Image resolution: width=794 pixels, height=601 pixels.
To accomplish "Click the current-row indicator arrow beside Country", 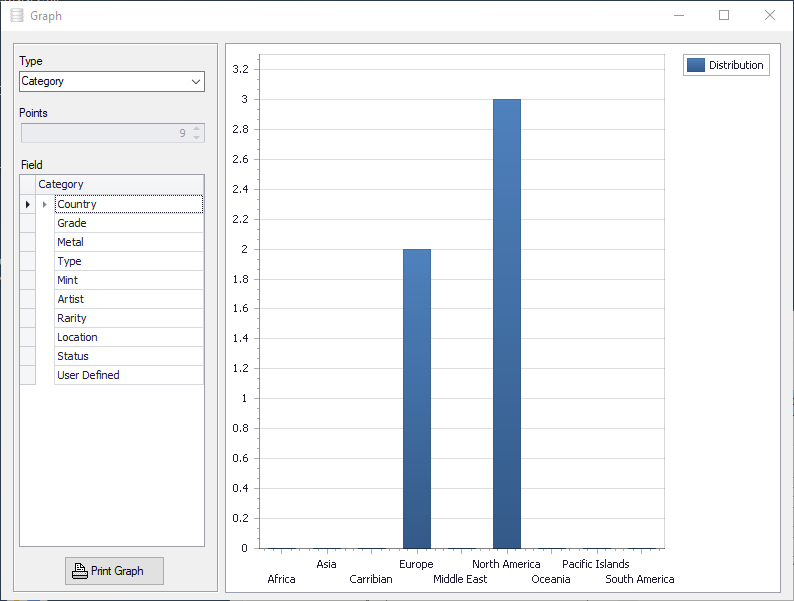I will pyautogui.click(x=27, y=205).
